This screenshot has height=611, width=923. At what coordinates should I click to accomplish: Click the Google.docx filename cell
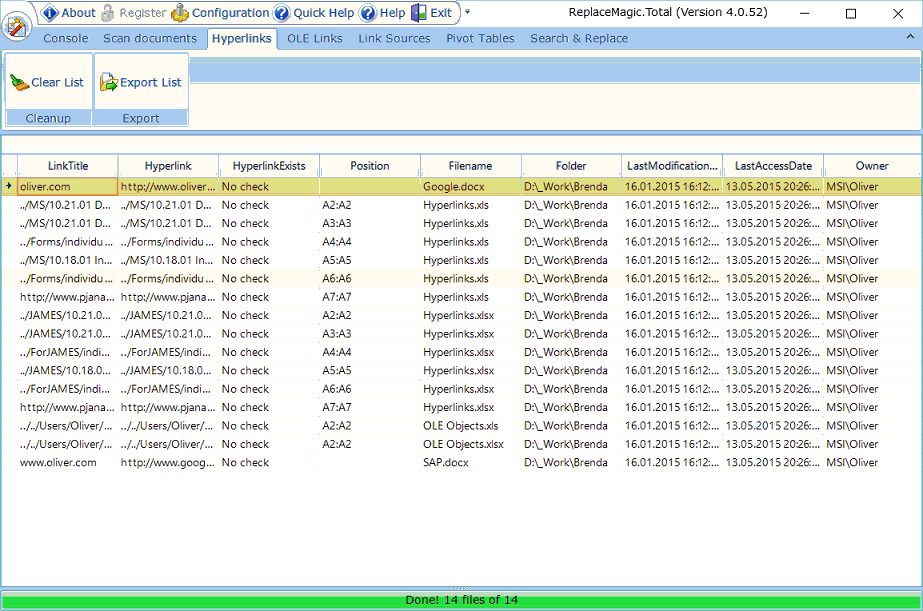click(x=470, y=187)
